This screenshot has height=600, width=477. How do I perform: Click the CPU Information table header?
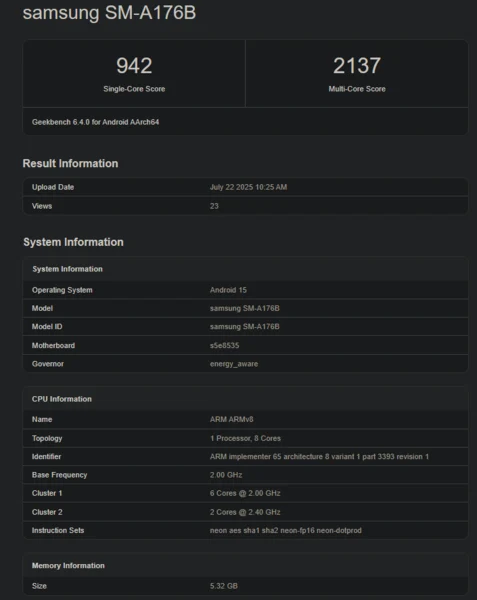[62, 399]
